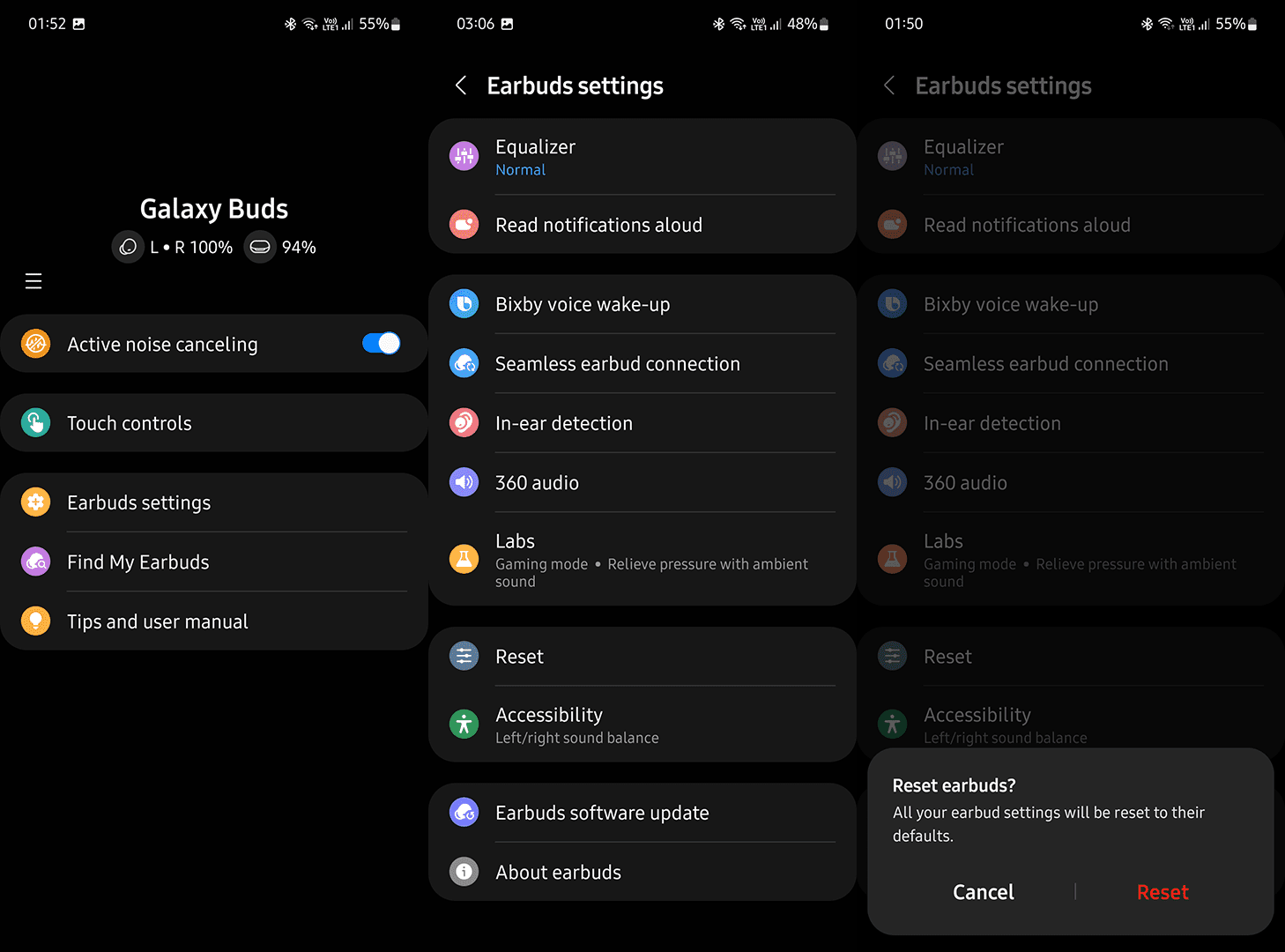
Task: Open the hamburger menu under Galaxy Buds
Action: [x=33, y=281]
